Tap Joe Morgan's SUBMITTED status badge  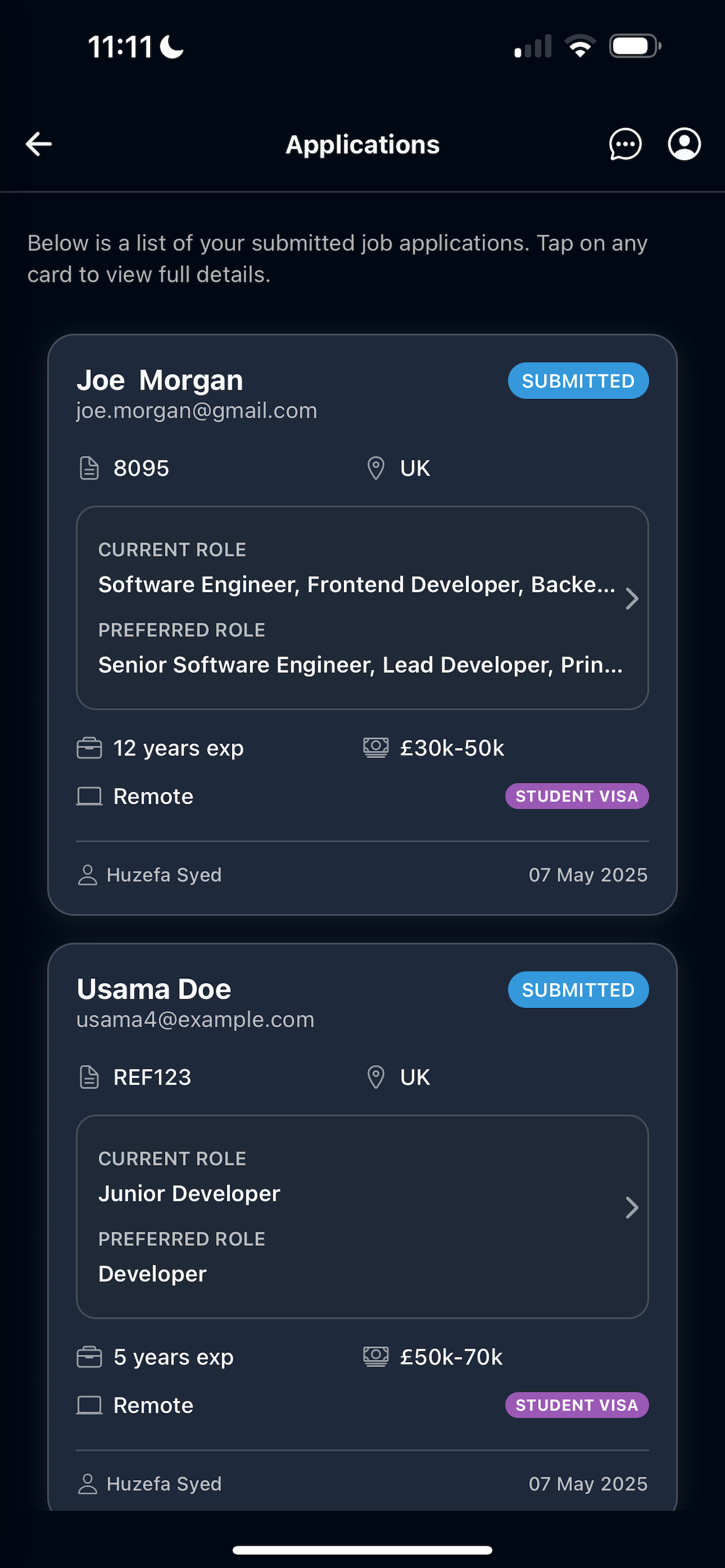click(x=578, y=381)
